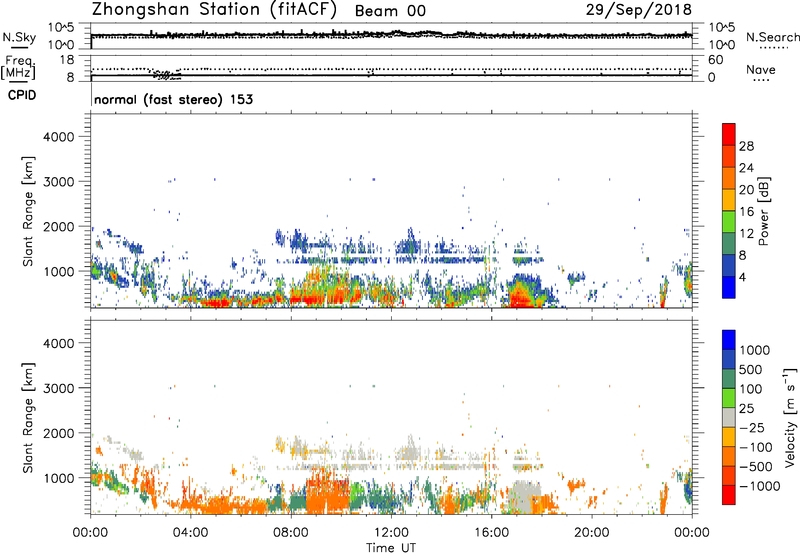800x554 pixels.
Task: Click the power colorbar value 28
Action: (746, 146)
